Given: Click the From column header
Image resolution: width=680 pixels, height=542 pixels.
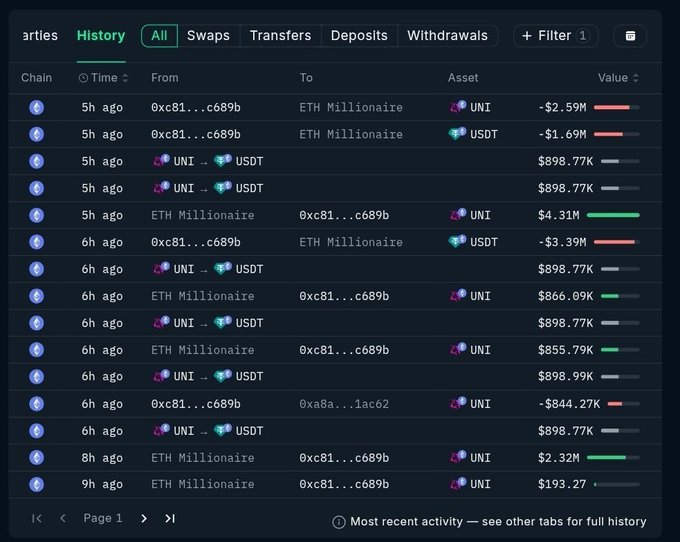Looking at the screenshot, I should [164, 78].
